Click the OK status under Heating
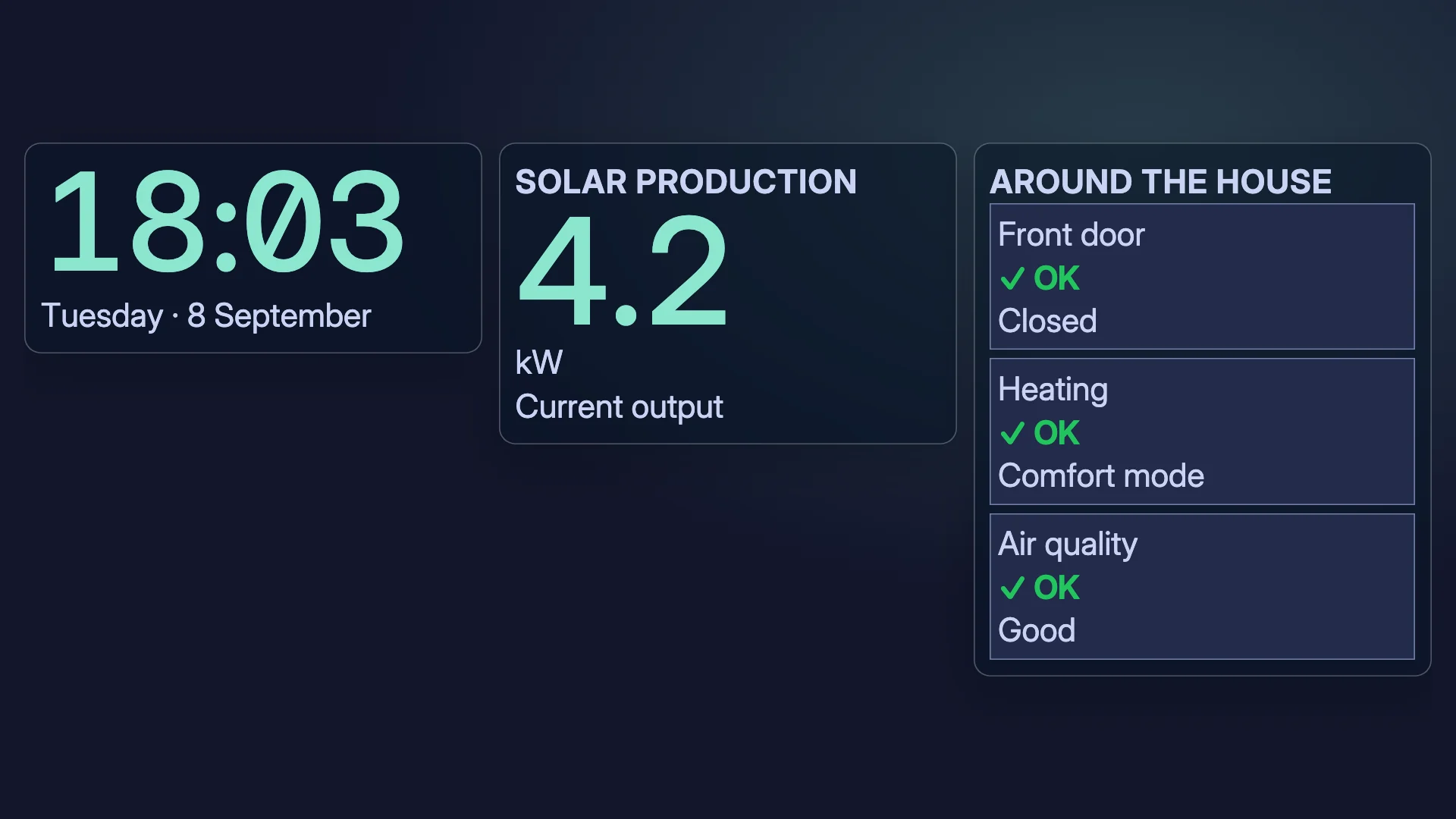The width and height of the screenshot is (1456, 819). click(x=1056, y=433)
